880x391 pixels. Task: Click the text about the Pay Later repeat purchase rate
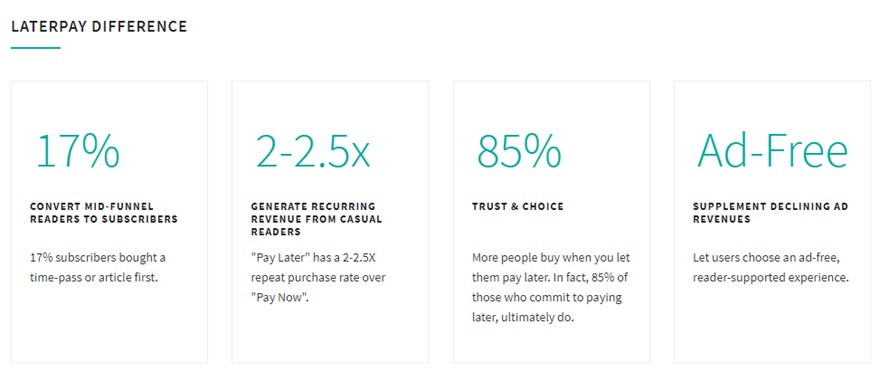[x=318, y=278]
